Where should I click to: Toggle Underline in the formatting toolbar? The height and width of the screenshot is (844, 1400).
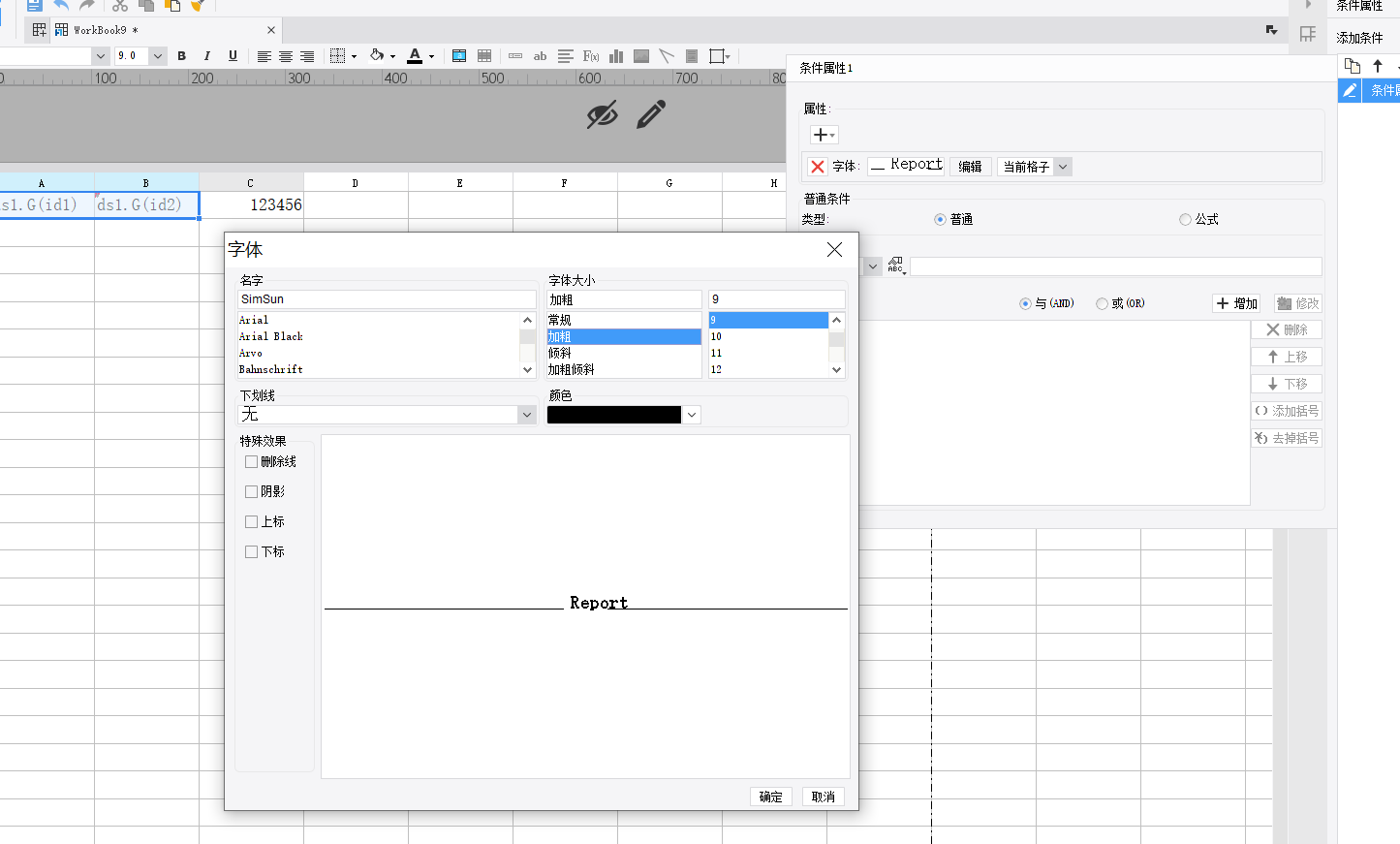click(233, 56)
